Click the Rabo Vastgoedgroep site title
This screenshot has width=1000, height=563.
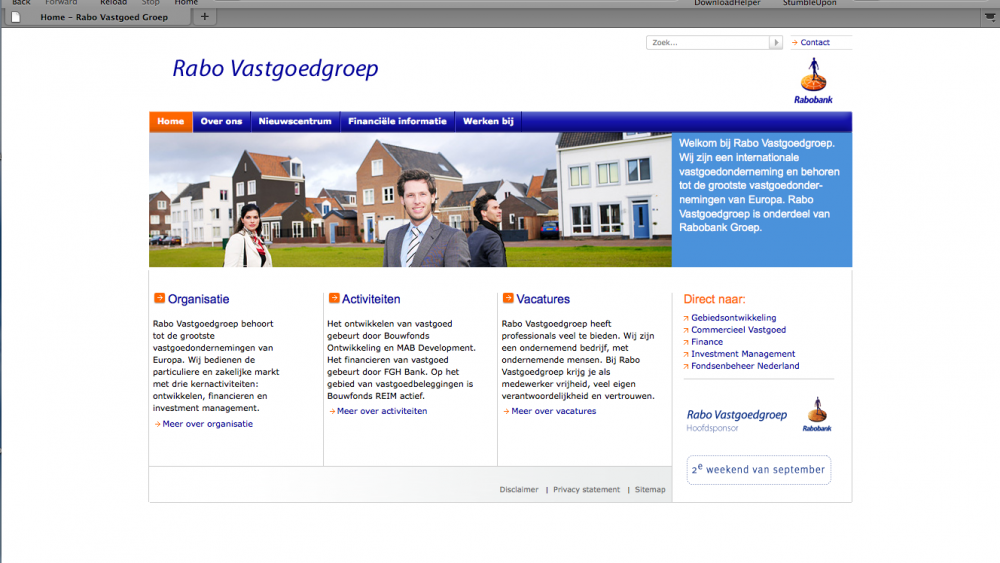point(275,68)
